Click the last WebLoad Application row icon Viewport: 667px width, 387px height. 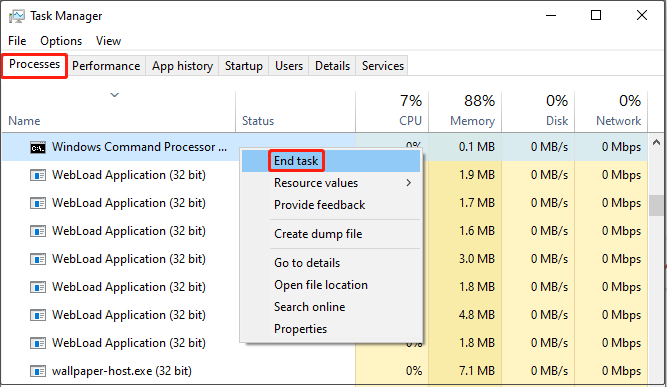pos(38,343)
